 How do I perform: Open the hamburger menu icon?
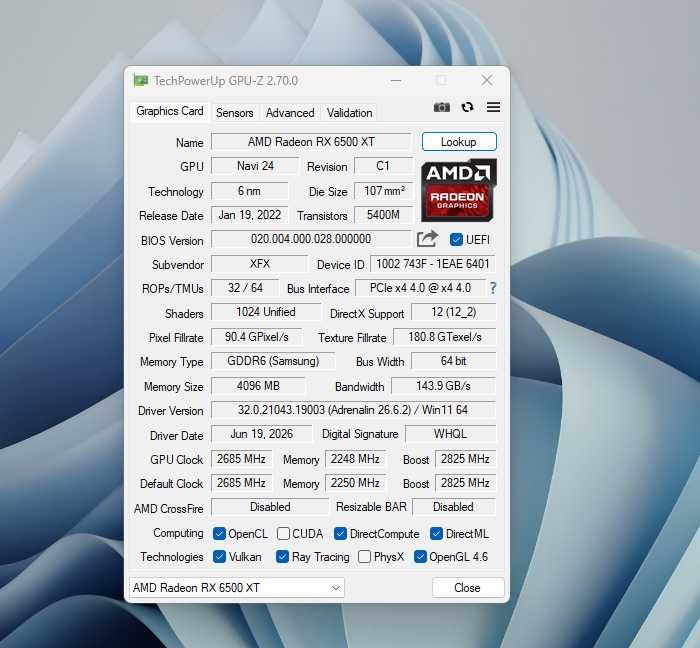[x=493, y=107]
